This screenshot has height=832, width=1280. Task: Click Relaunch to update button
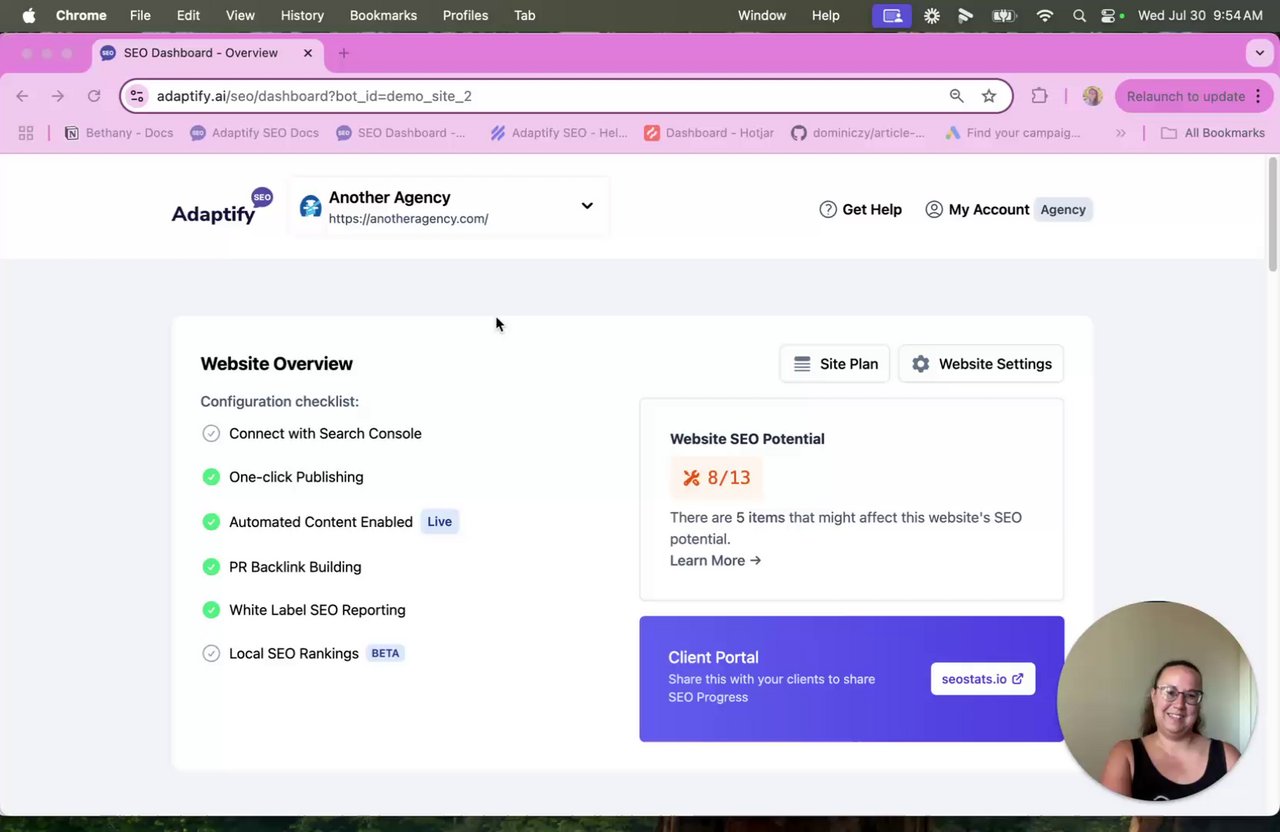tap(1193, 96)
